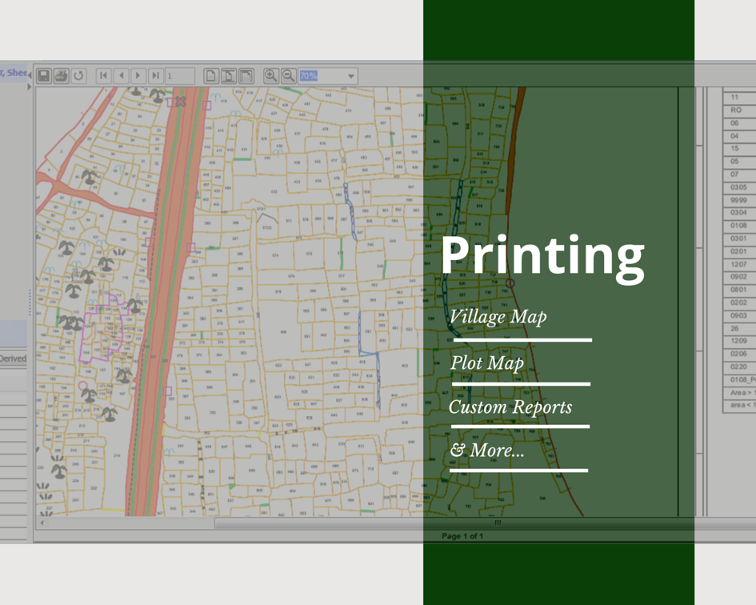Image resolution: width=756 pixels, height=605 pixels.
Task: Save the report with the floppy disk icon
Action: pos(44,76)
